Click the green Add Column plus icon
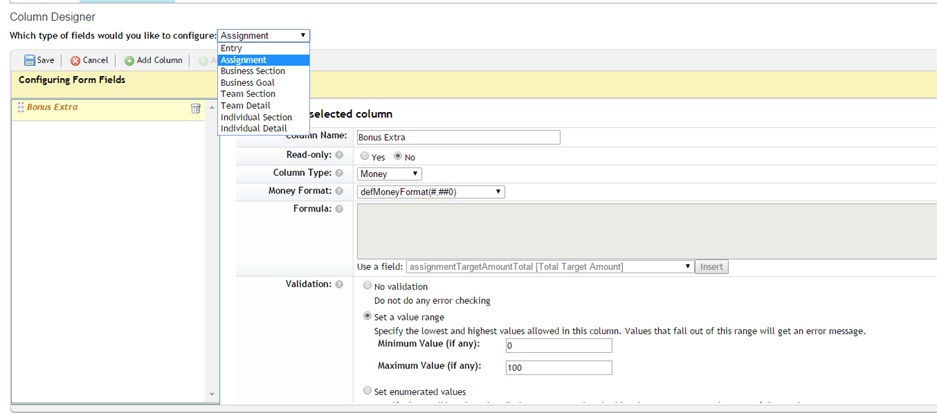Screen dimensions: 937x413 pyautogui.click(x=129, y=60)
